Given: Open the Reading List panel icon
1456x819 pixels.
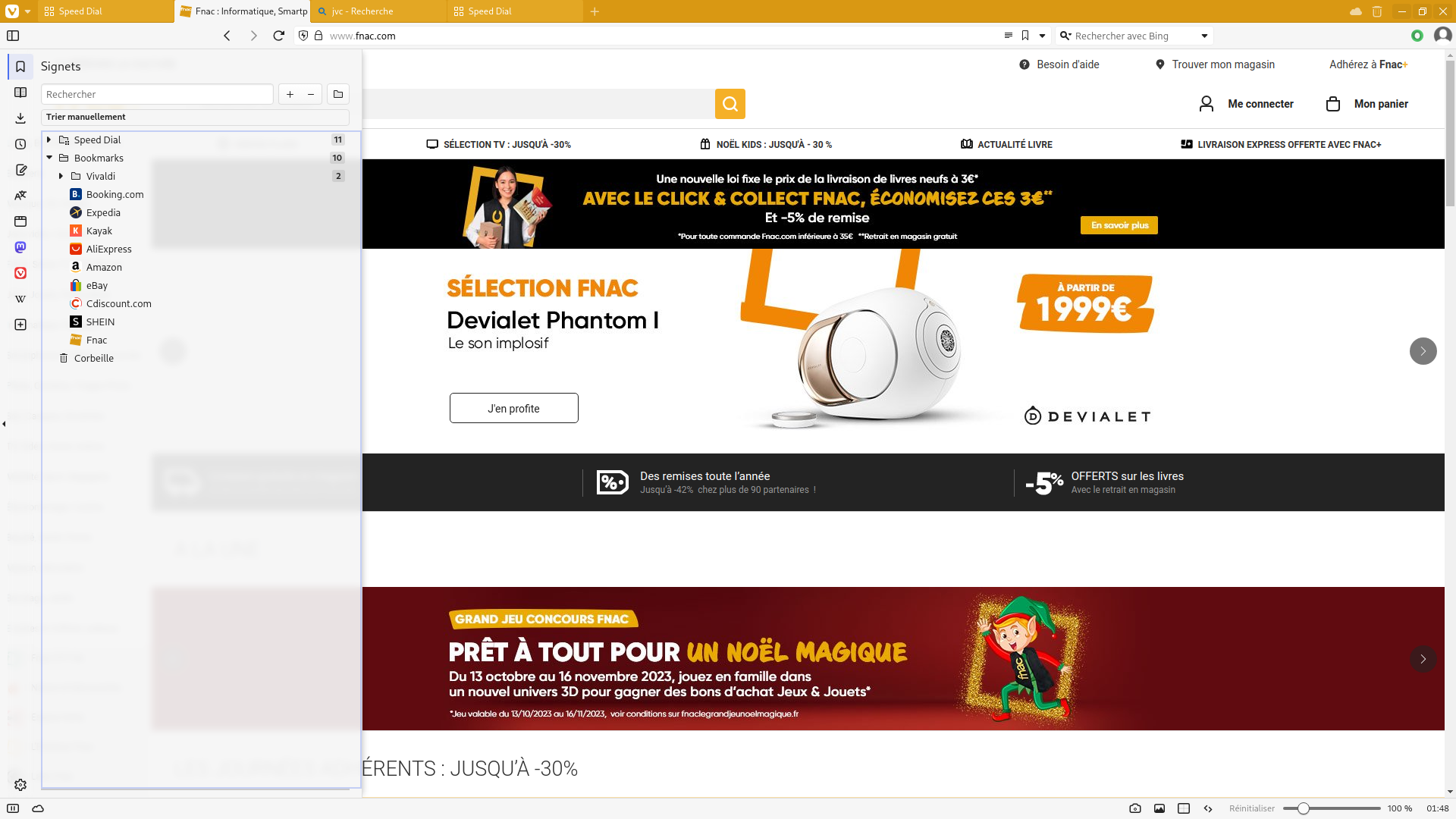Looking at the screenshot, I should pos(20,93).
